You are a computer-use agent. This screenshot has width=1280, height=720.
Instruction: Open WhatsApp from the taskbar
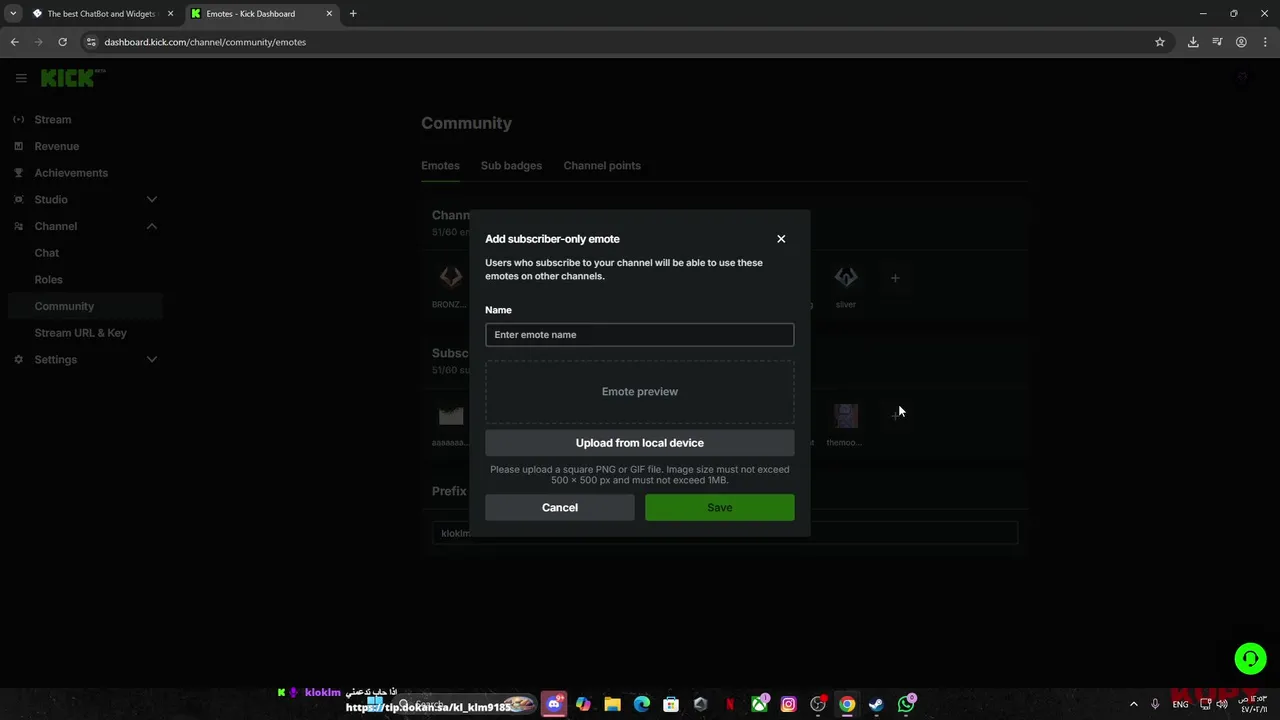tap(906, 704)
